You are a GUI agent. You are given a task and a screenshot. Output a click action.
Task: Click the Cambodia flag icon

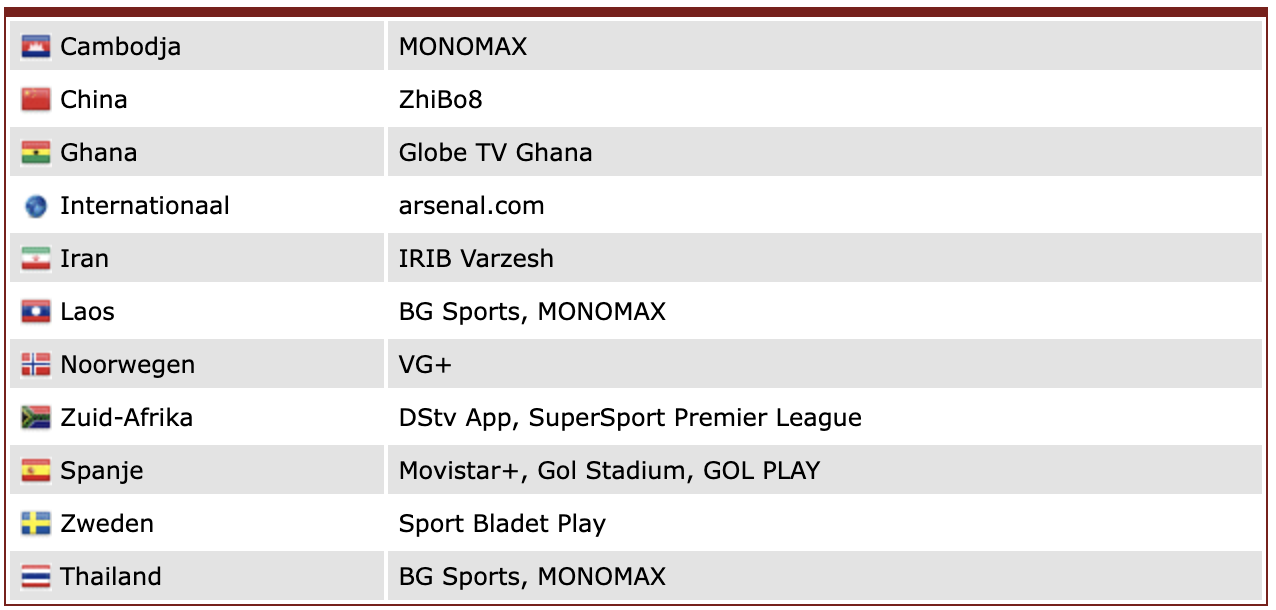pyautogui.click(x=36, y=47)
